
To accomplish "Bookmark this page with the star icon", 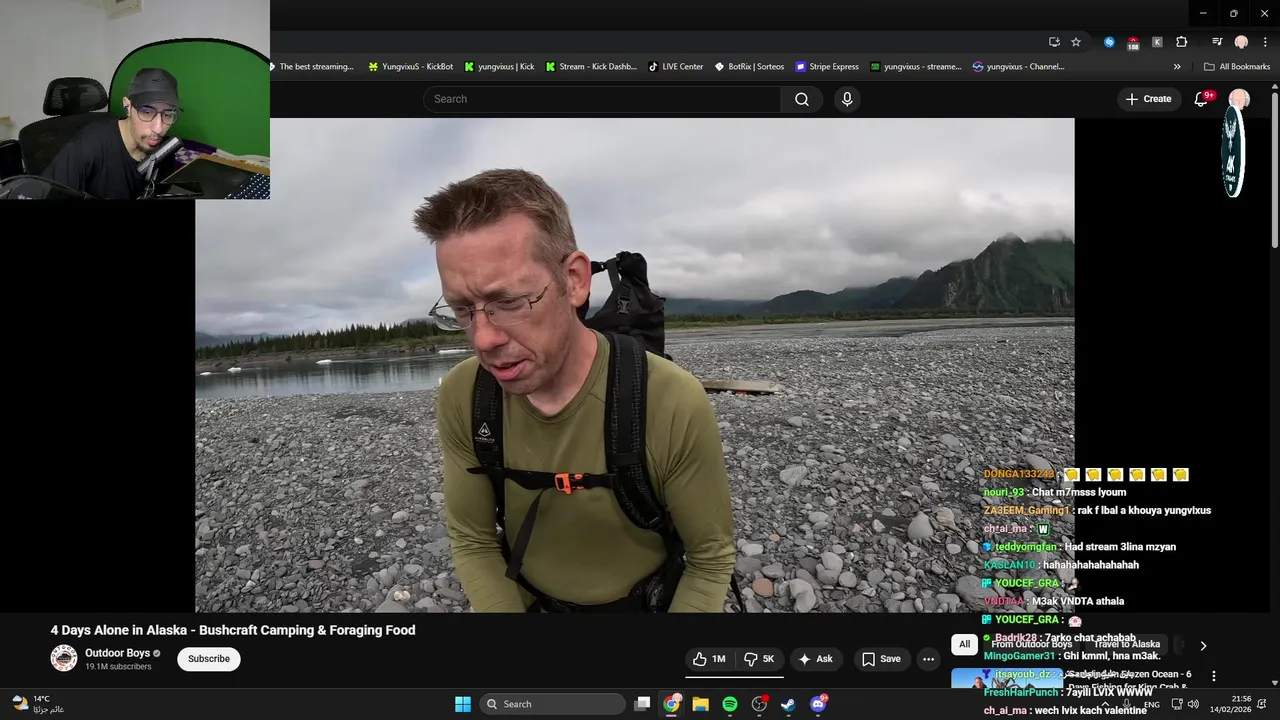I will pyautogui.click(x=1076, y=42).
